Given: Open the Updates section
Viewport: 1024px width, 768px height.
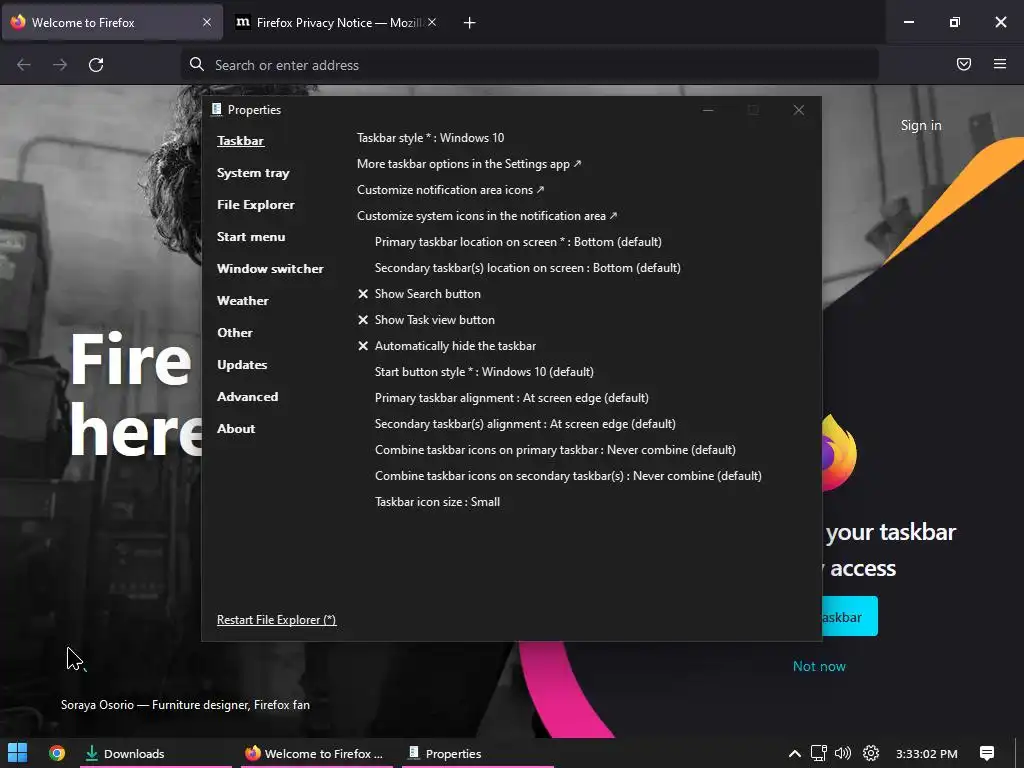Looking at the screenshot, I should point(242,365).
